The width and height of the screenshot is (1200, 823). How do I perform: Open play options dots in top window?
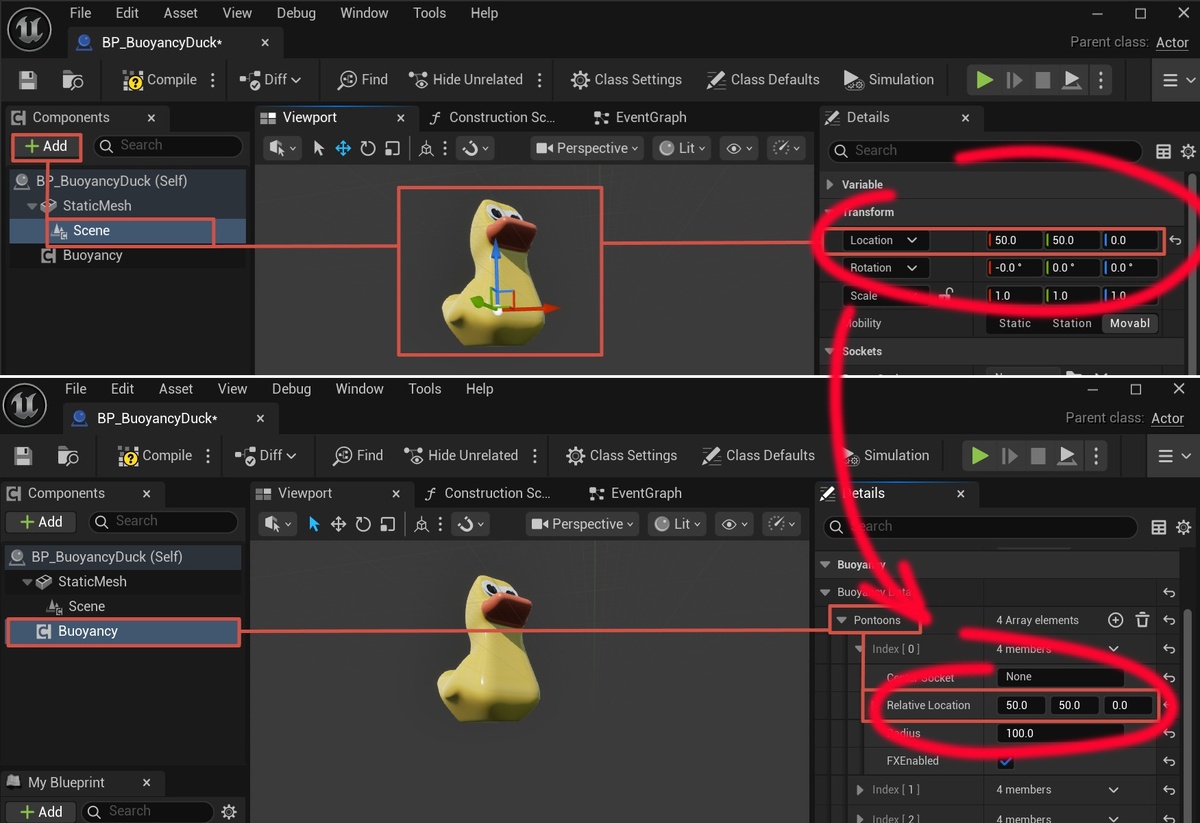1101,80
